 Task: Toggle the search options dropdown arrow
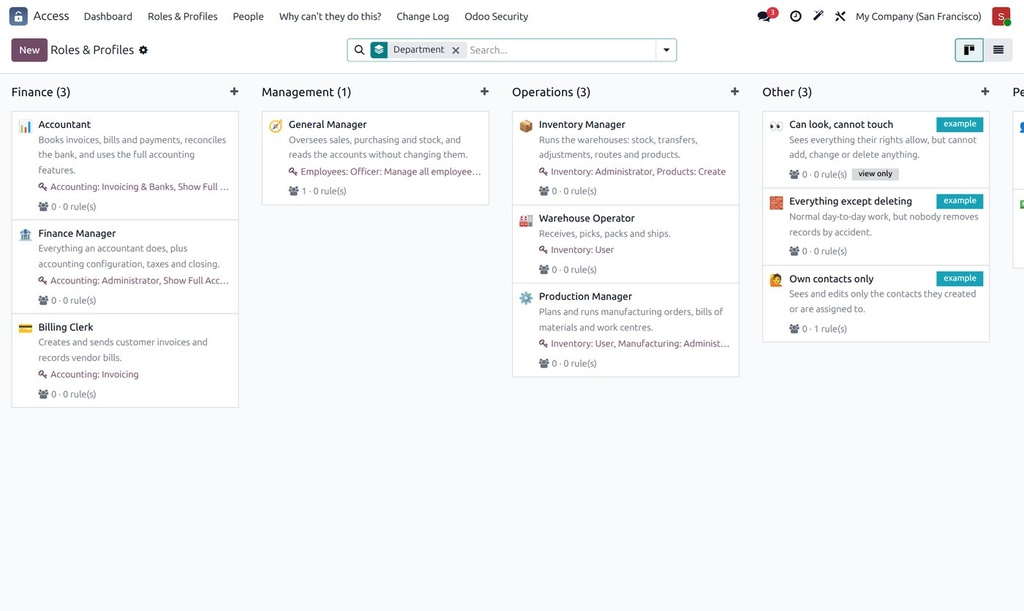coord(666,50)
